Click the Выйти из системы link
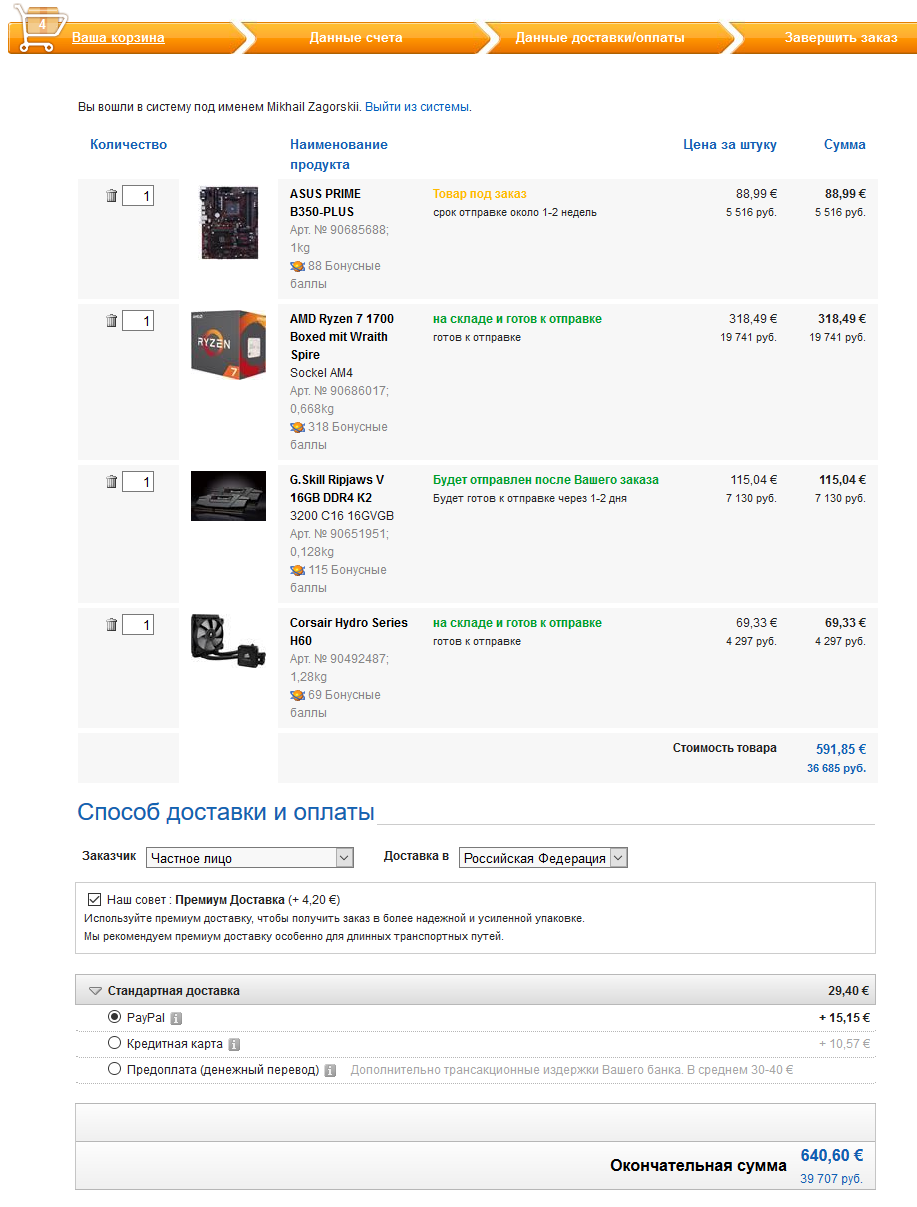The width and height of the screenshot is (917, 1207). coord(417,106)
